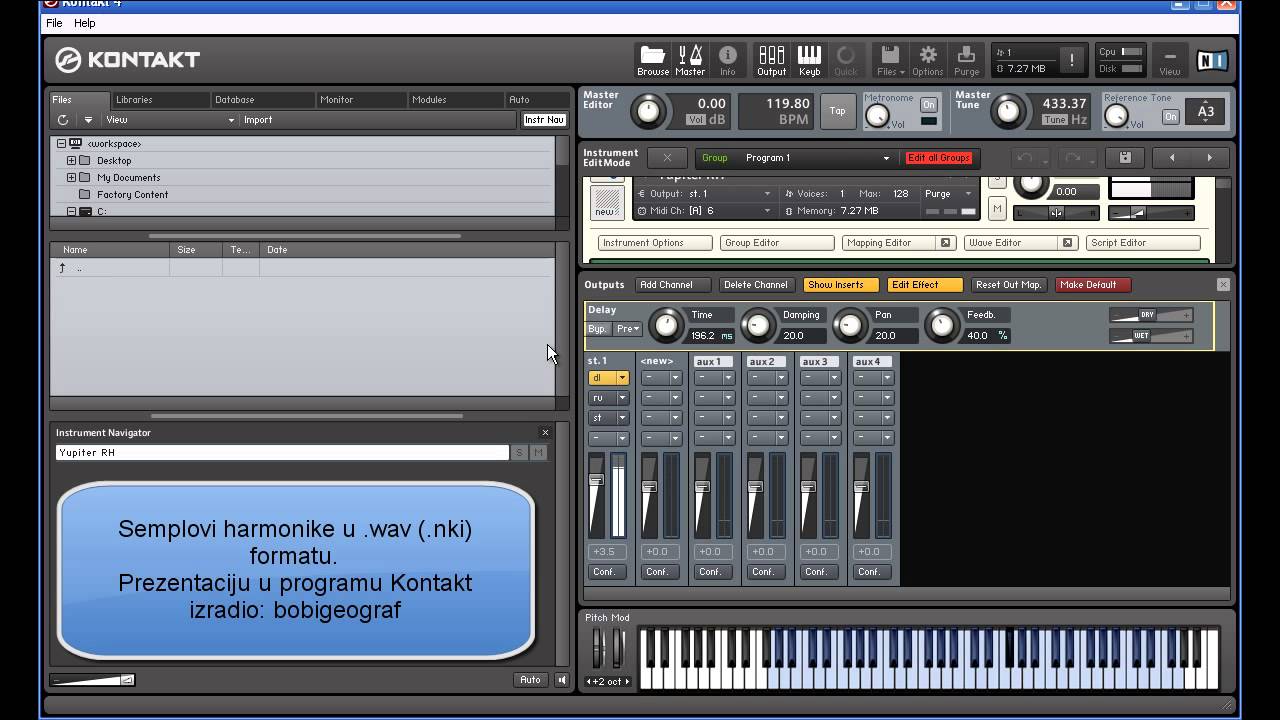Toggle the Instr Nav button

[x=544, y=120]
